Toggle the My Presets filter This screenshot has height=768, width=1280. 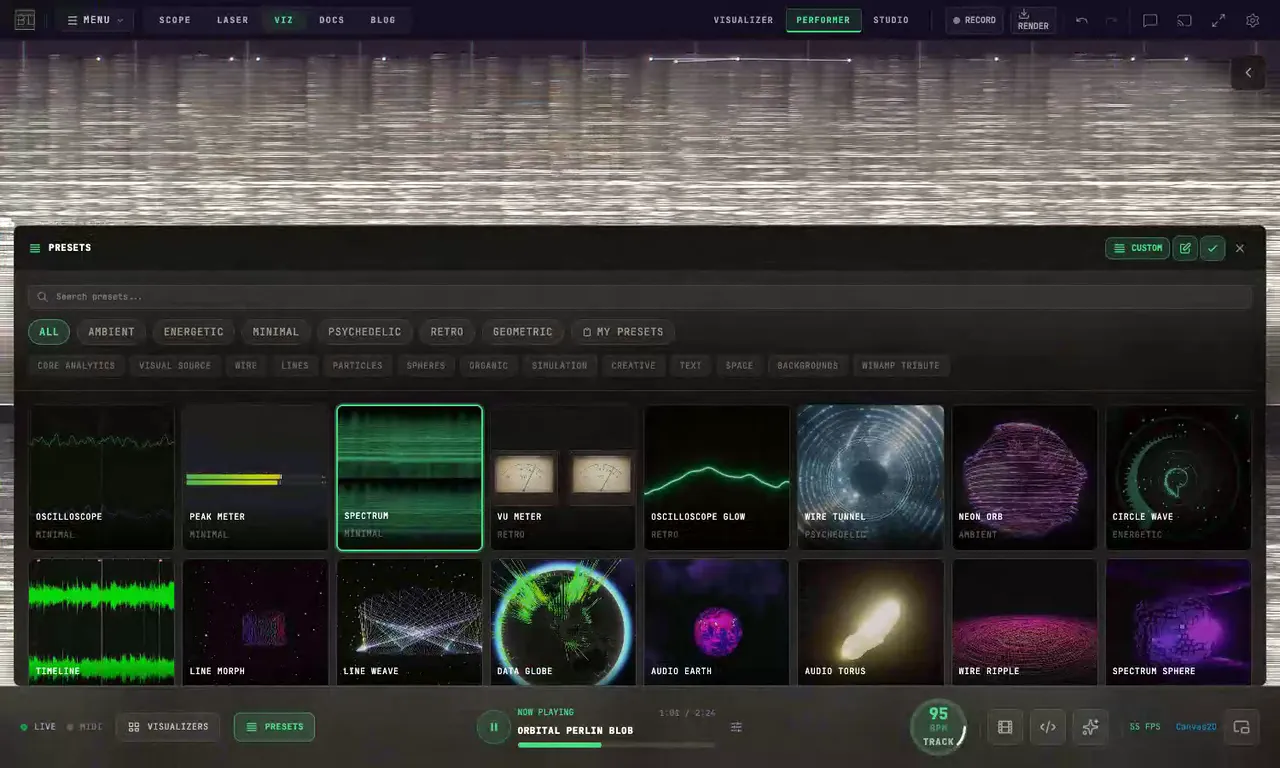coord(623,332)
